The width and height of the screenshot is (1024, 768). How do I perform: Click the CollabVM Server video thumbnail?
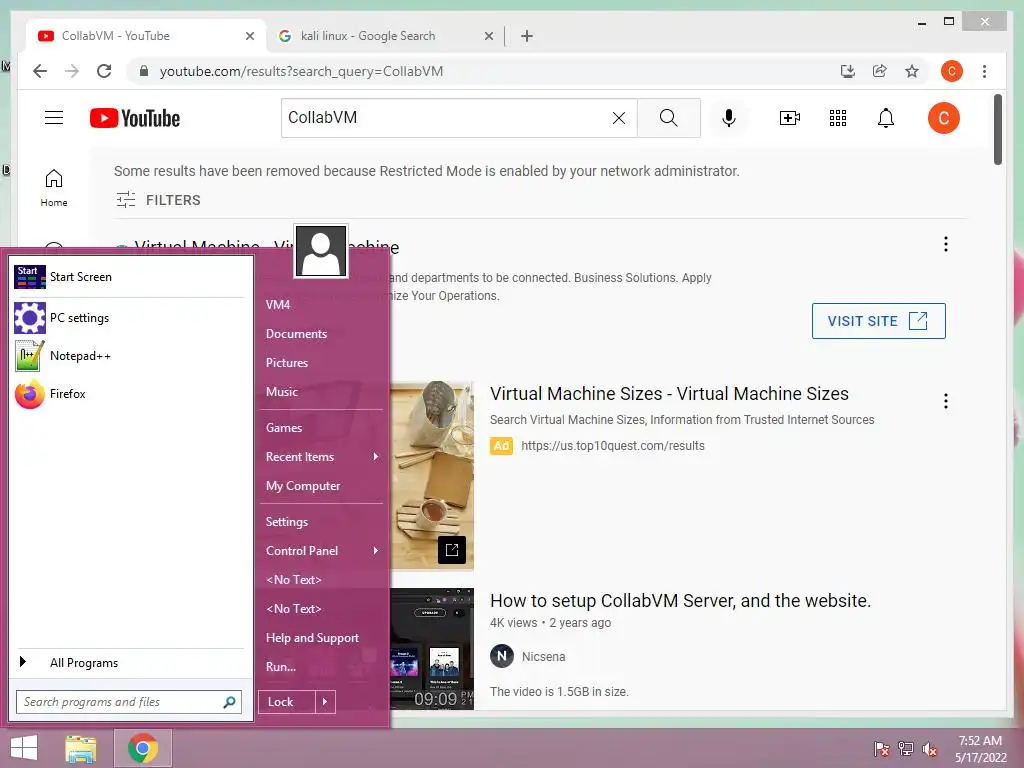point(432,648)
